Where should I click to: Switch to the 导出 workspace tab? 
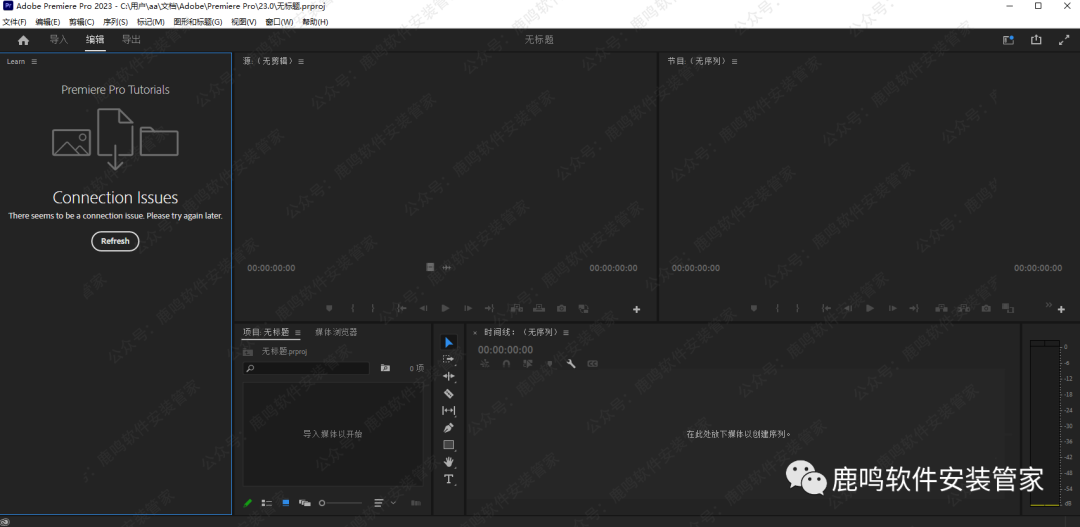tap(131, 39)
